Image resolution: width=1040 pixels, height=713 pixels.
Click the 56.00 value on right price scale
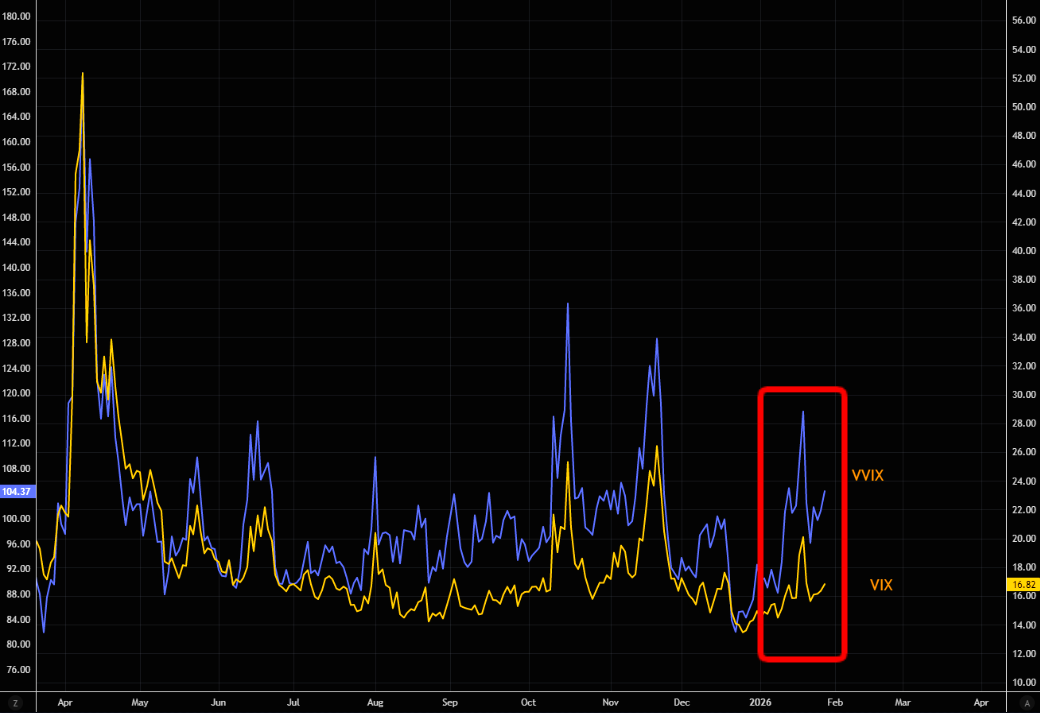coord(1021,20)
